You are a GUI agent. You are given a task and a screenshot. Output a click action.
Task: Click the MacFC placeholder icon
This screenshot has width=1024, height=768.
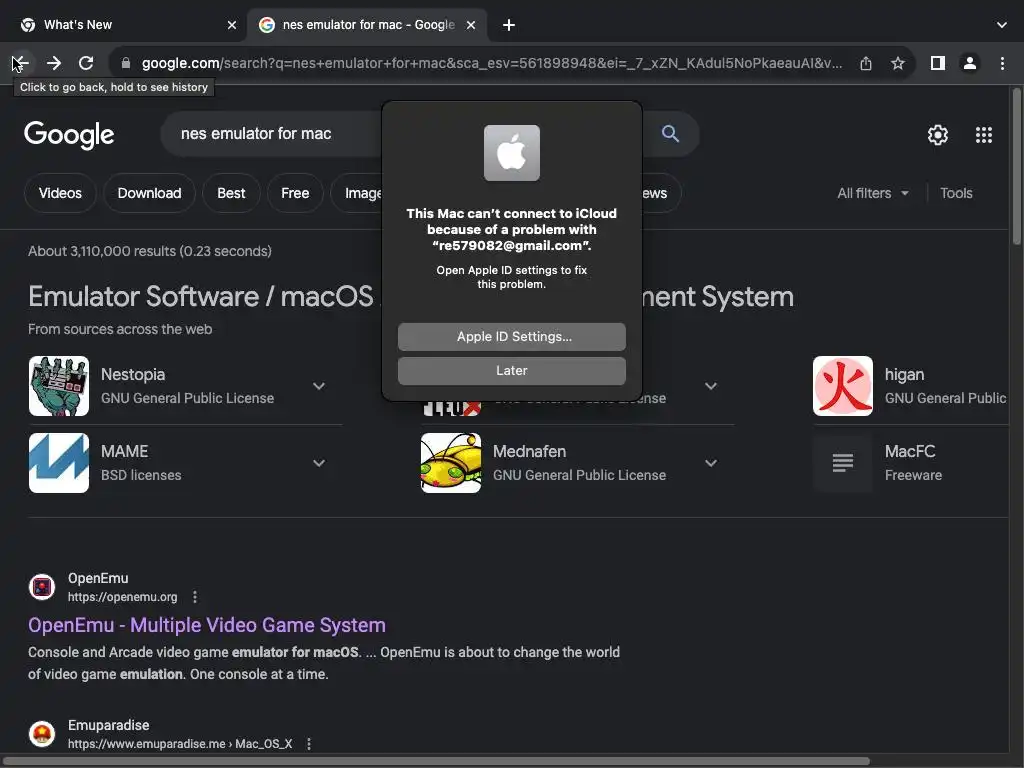[842, 463]
